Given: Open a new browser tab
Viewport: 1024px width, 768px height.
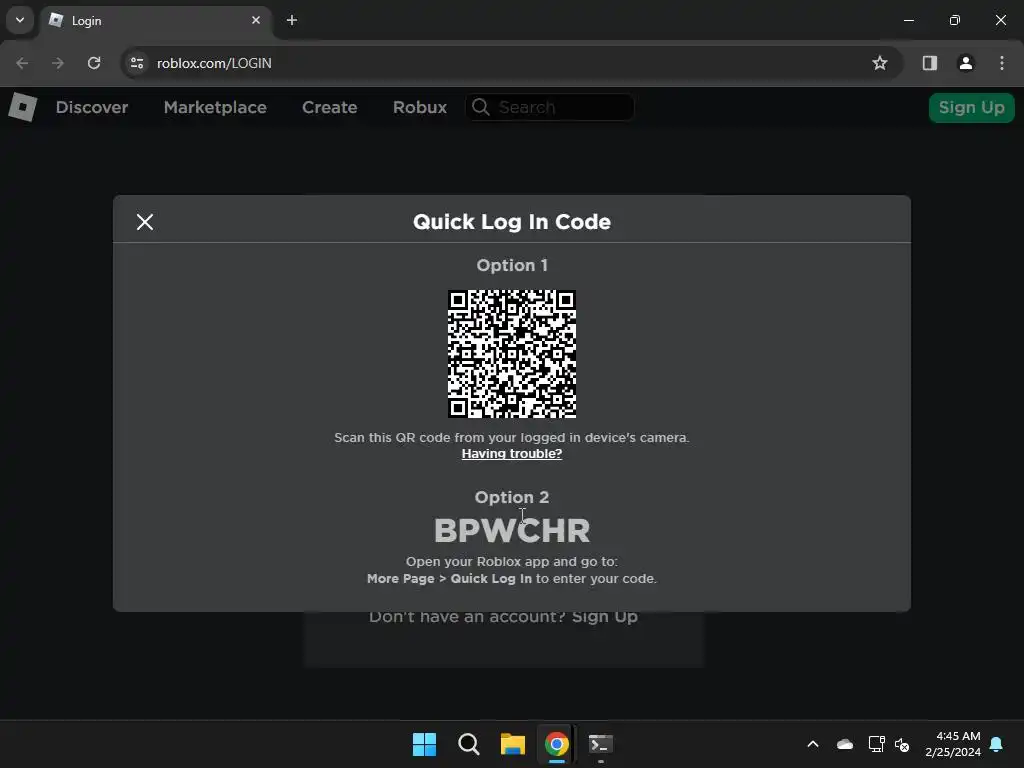Looking at the screenshot, I should [292, 20].
